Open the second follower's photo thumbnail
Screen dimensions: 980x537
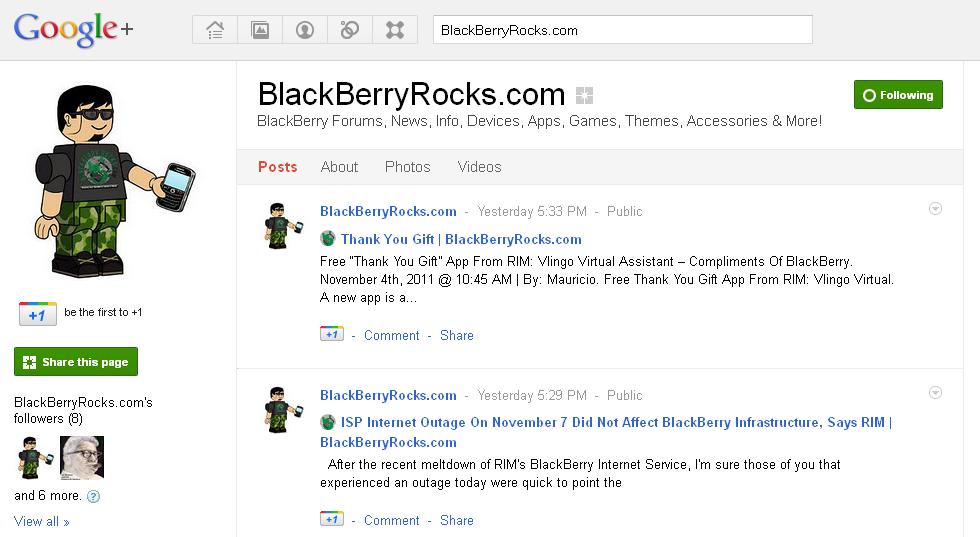[82, 458]
